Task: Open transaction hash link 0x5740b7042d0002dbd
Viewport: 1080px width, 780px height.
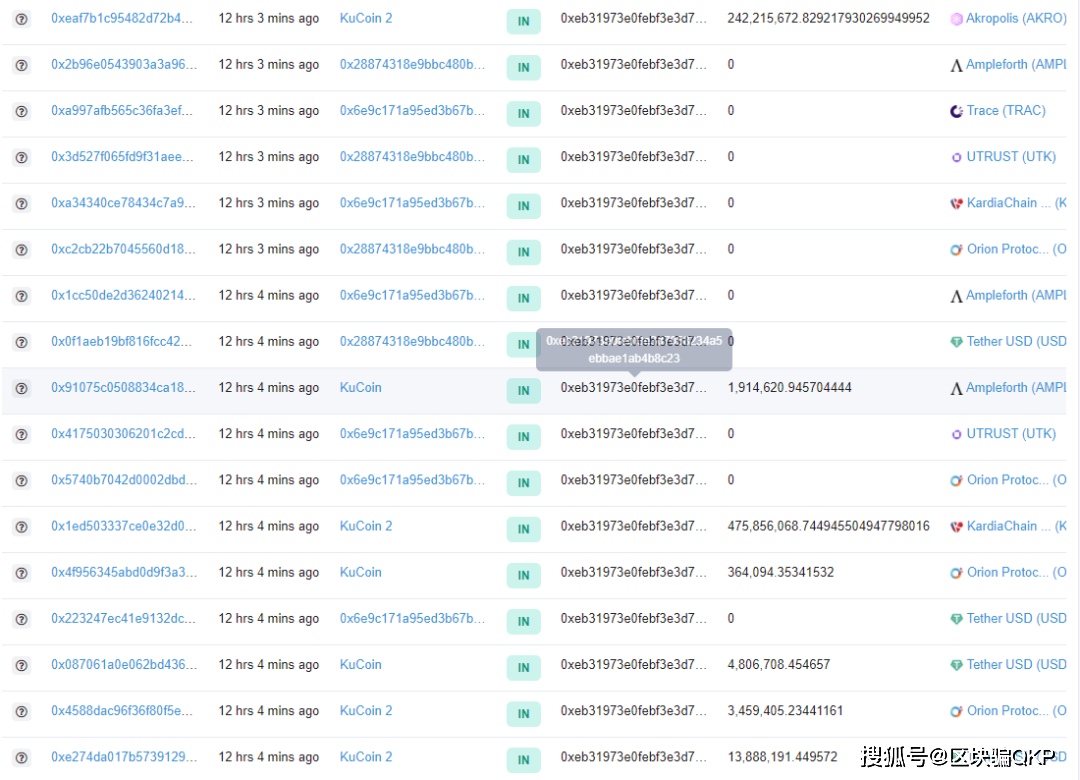Action: coord(124,480)
